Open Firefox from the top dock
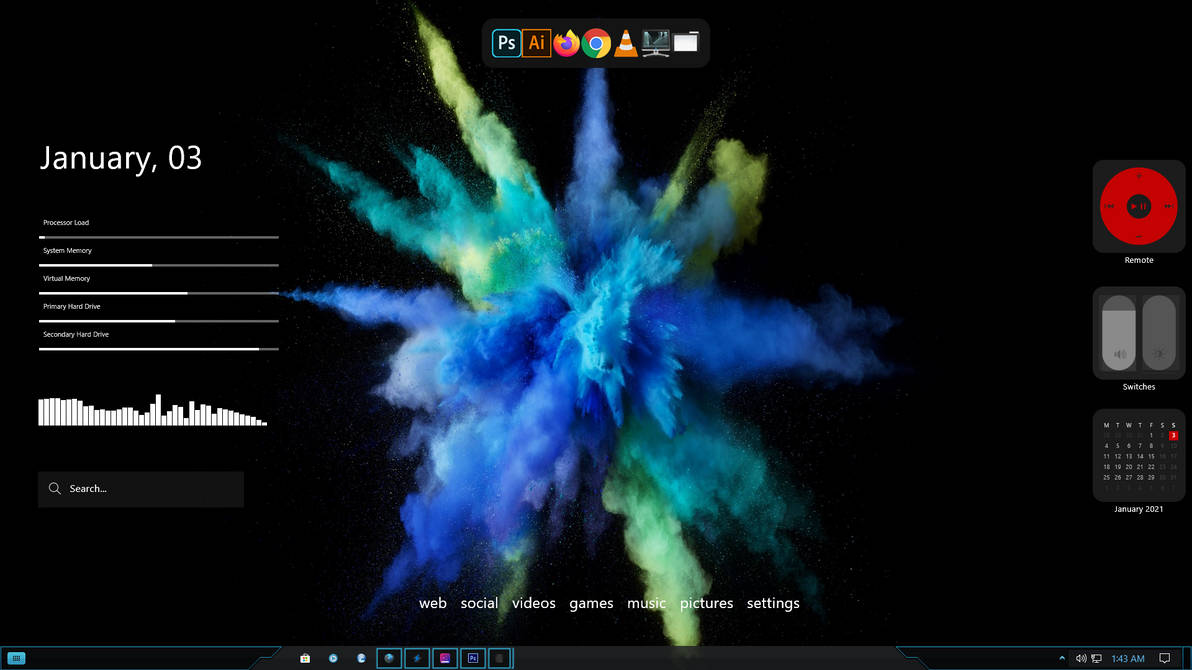1192x670 pixels. coord(566,43)
